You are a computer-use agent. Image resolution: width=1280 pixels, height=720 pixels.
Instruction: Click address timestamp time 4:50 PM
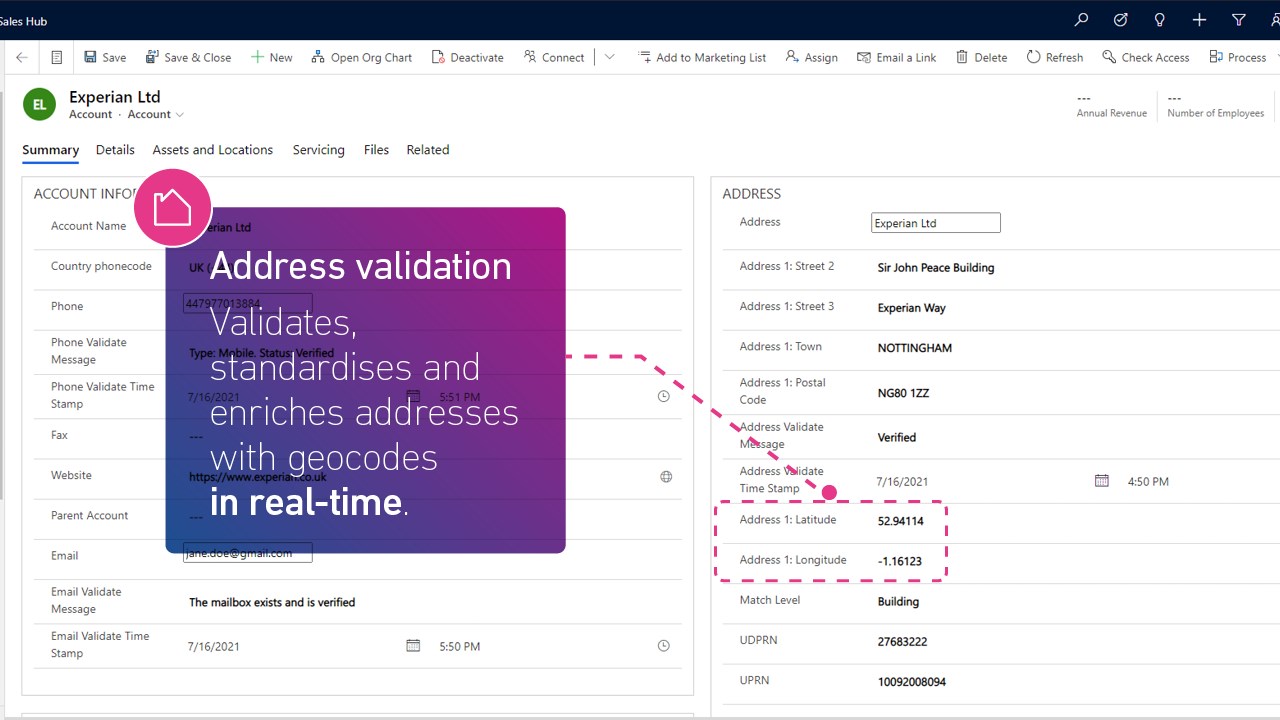click(1148, 482)
